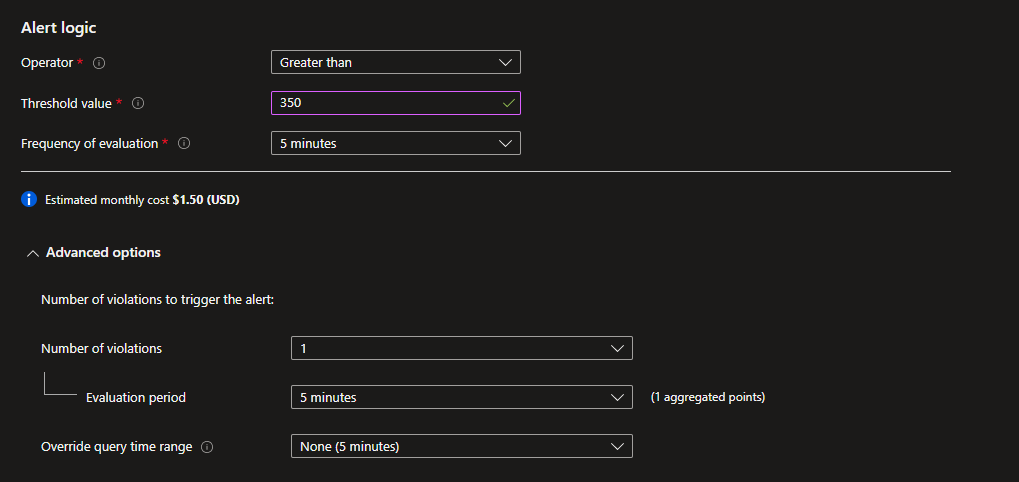The height and width of the screenshot is (482, 1019).
Task: Click the Override query time range label
Action: tap(116, 447)
